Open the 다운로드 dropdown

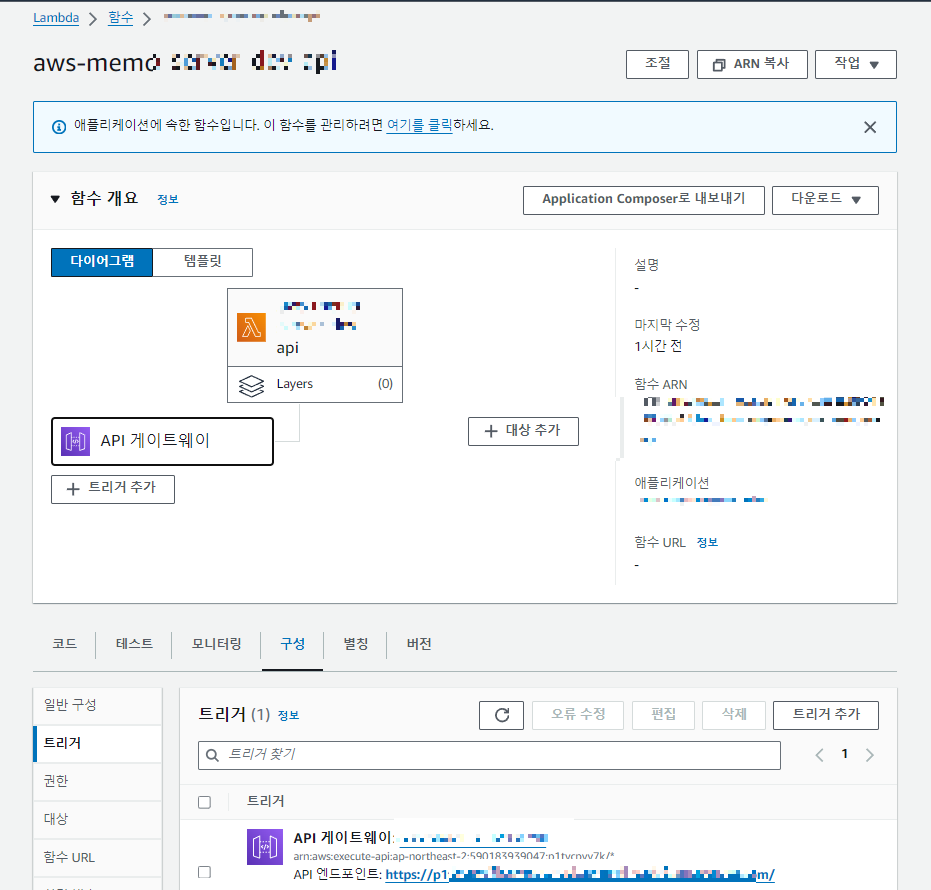[x=825, y=200]
